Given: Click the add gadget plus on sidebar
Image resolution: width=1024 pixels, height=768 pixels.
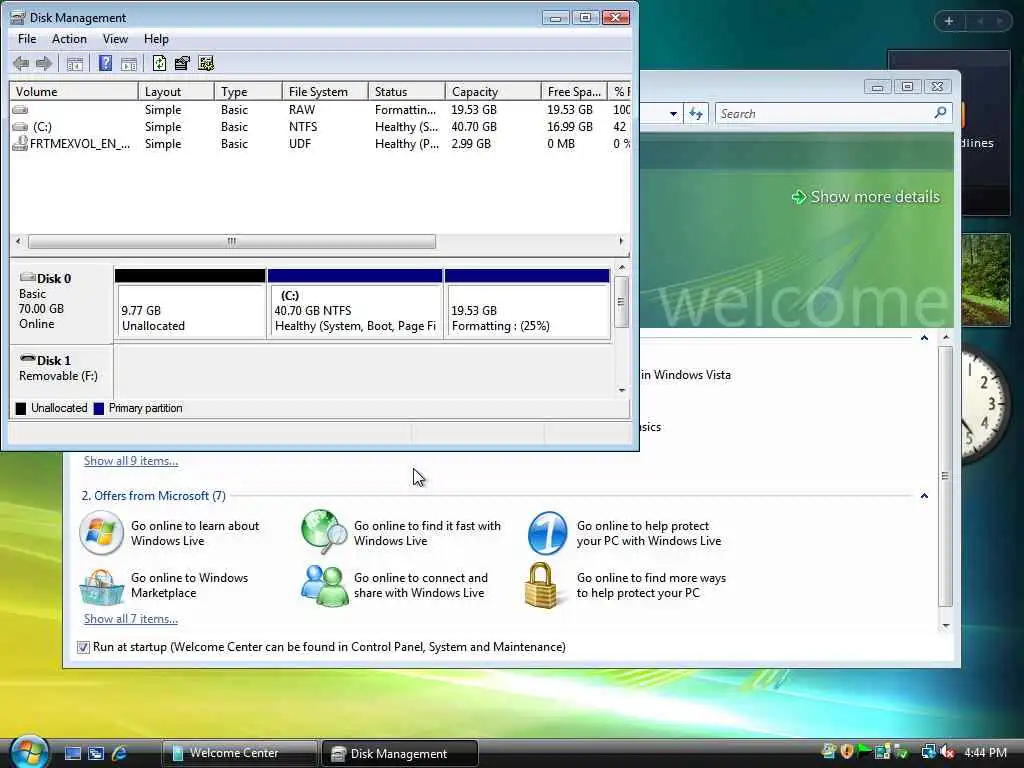Looking at the screenshot, I should (x=949, y=21).
